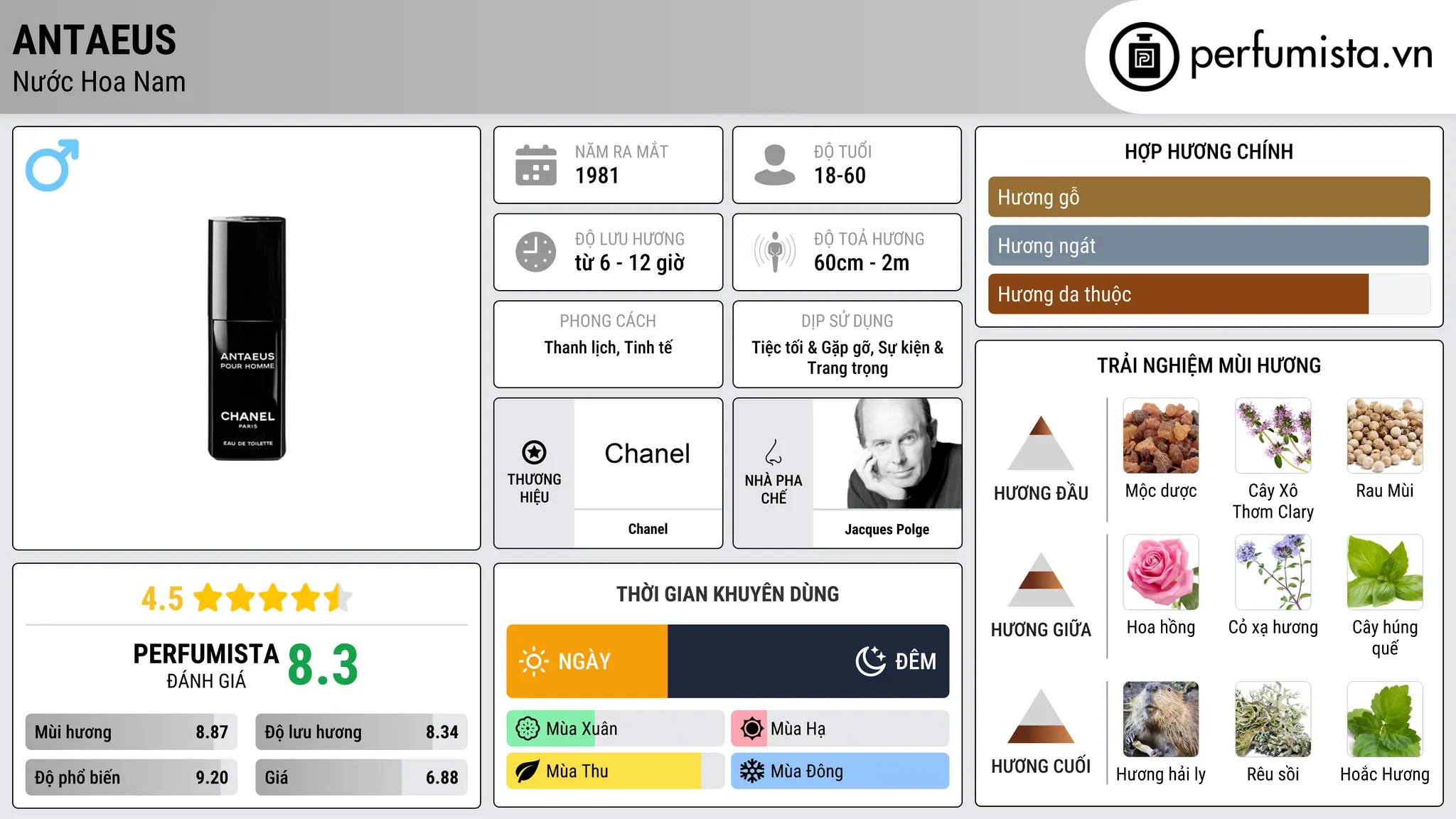Click the Giá 6.88 score bar
The width and height of the screenshot is (1456, 819).
tap(361, 777)
